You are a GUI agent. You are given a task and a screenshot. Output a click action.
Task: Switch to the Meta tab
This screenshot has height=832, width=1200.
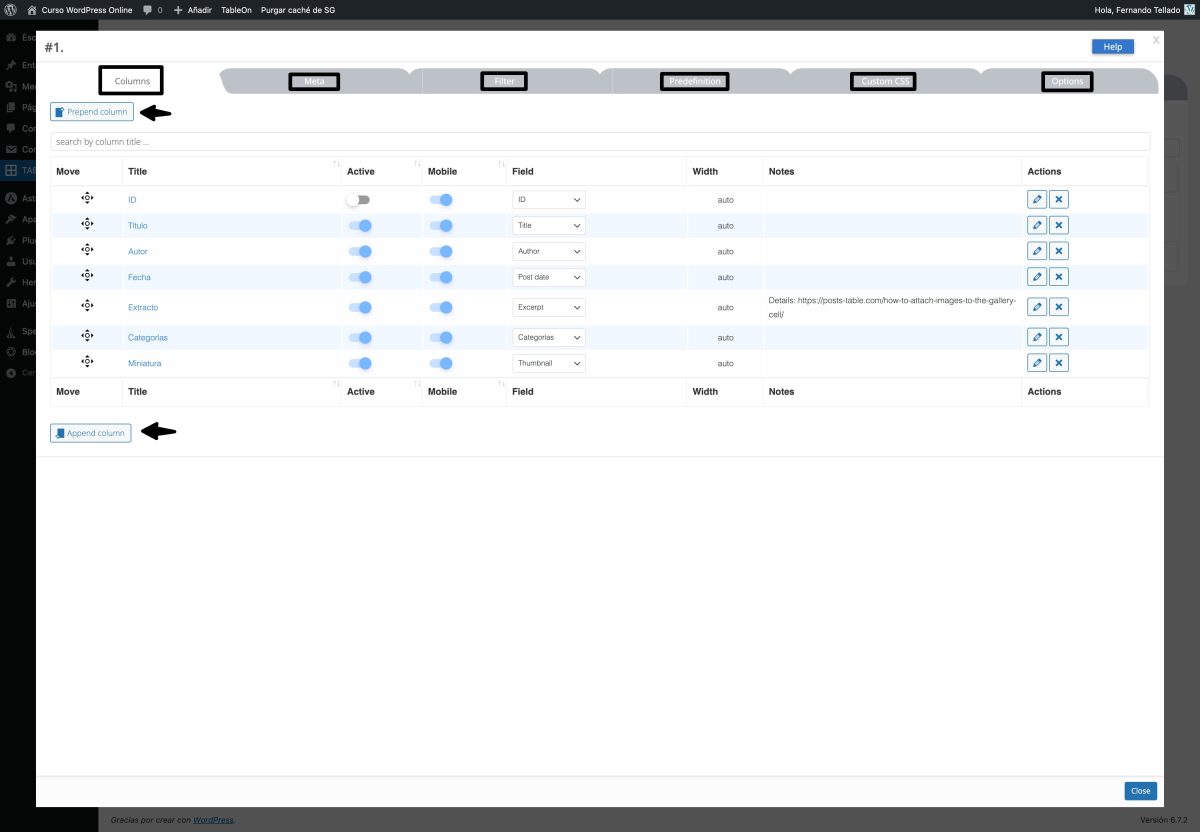[314, 81]
